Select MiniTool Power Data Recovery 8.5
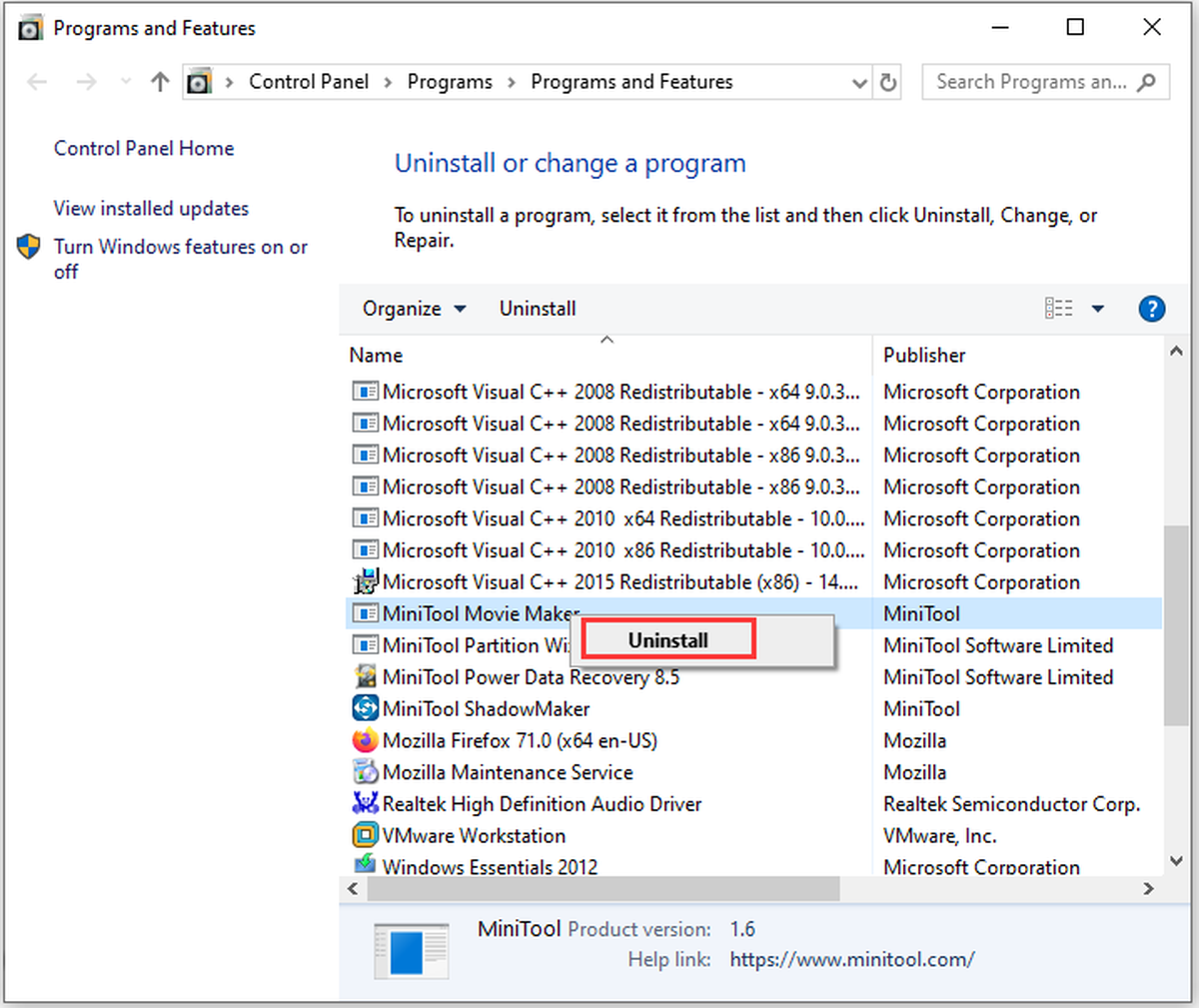 [x=531, y=677]
